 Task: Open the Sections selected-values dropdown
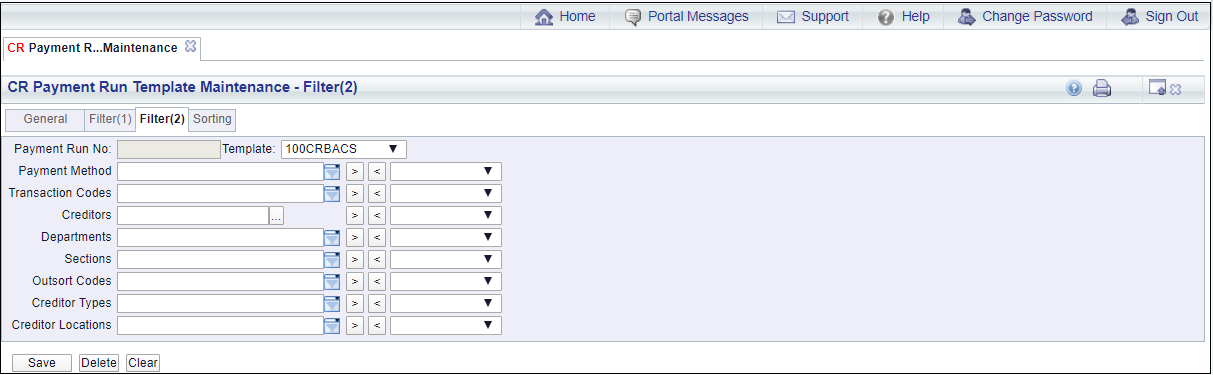click(446, 259)
